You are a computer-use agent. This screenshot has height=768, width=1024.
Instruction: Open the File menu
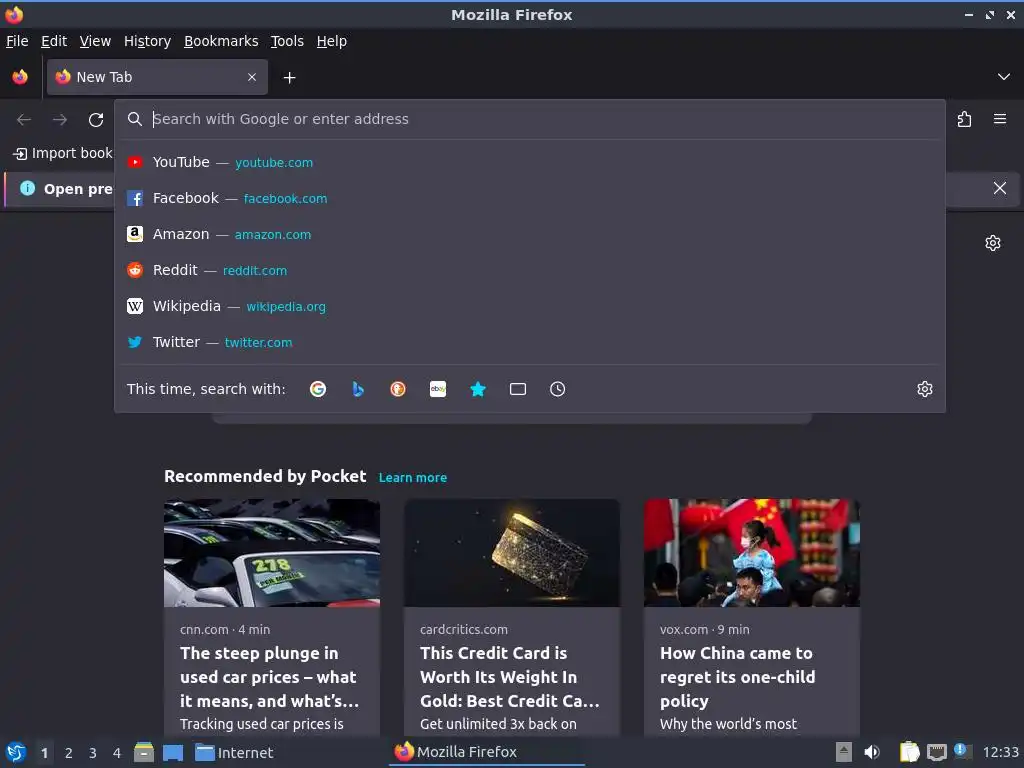(x=17, y=41)
